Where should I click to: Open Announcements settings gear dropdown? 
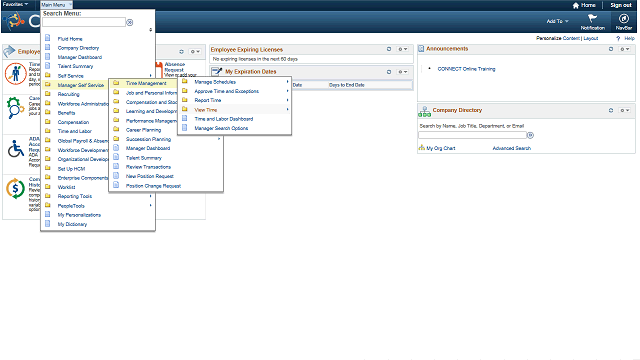625,49
